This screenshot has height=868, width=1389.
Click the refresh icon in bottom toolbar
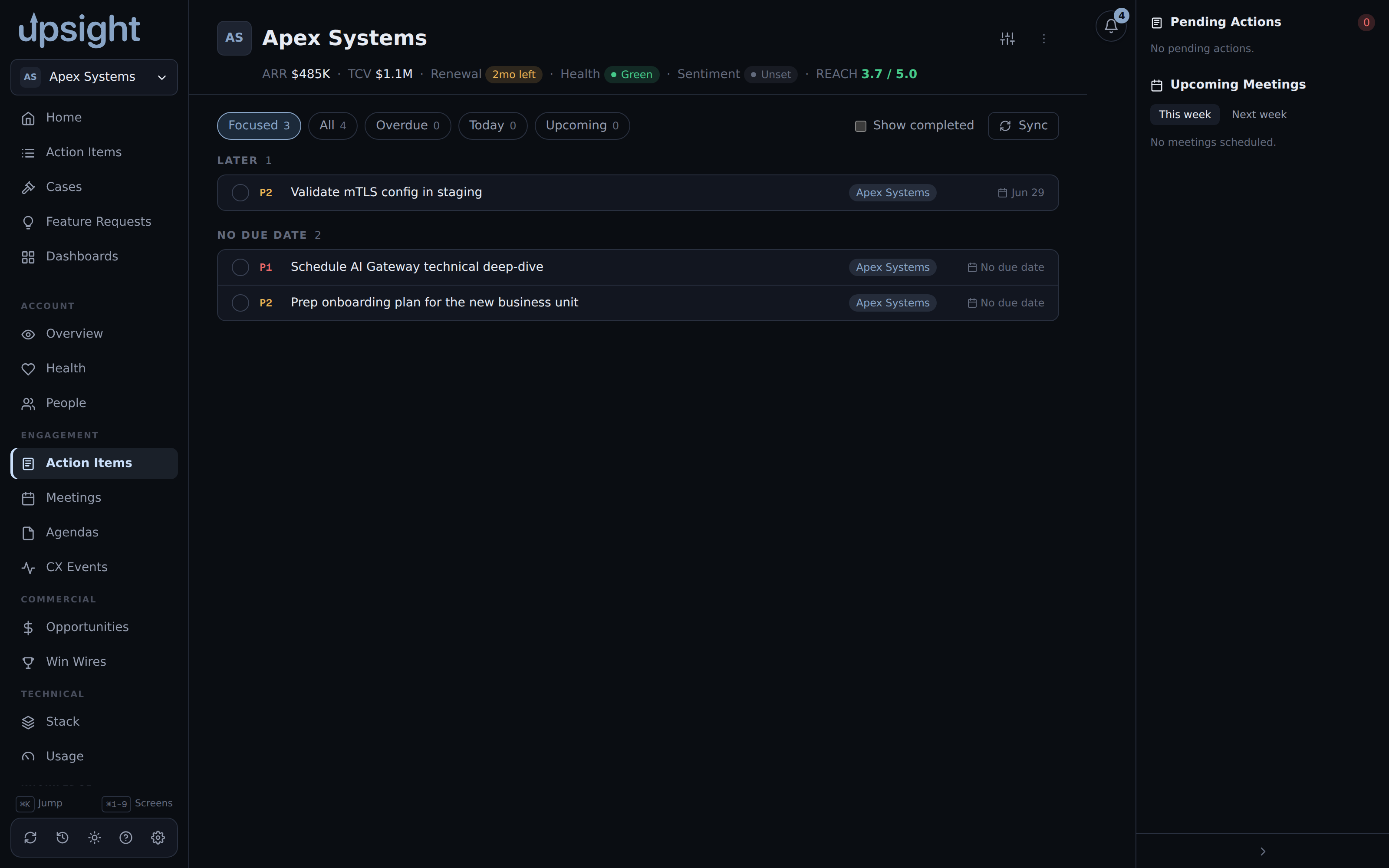click(30, 838)
